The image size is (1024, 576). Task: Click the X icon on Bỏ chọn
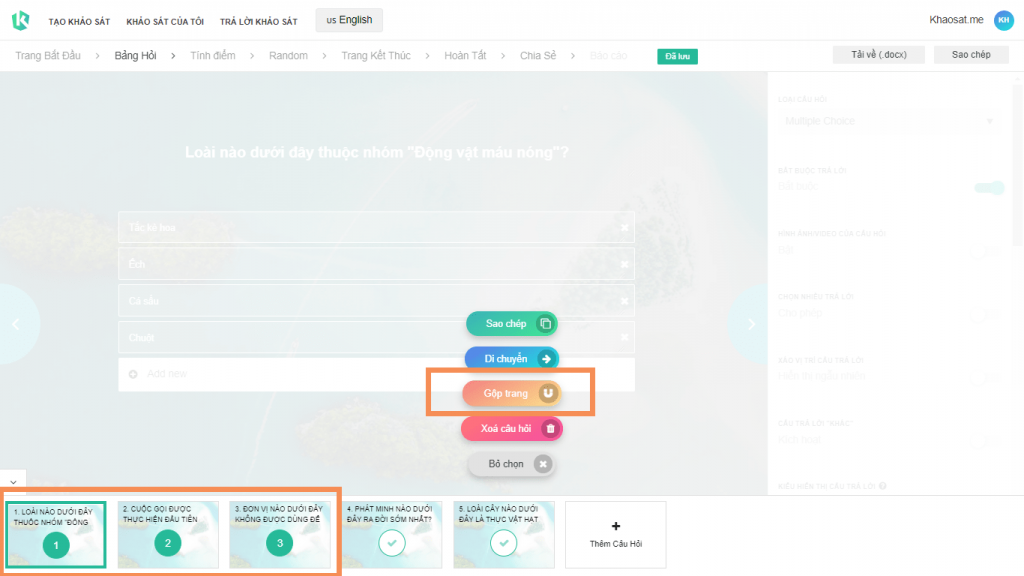(x=543, y=464)
